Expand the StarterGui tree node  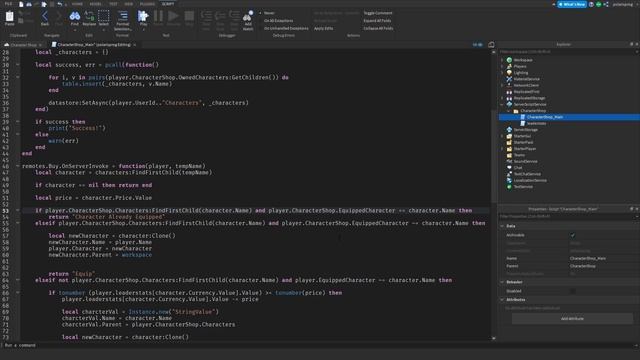click(502, 136)
